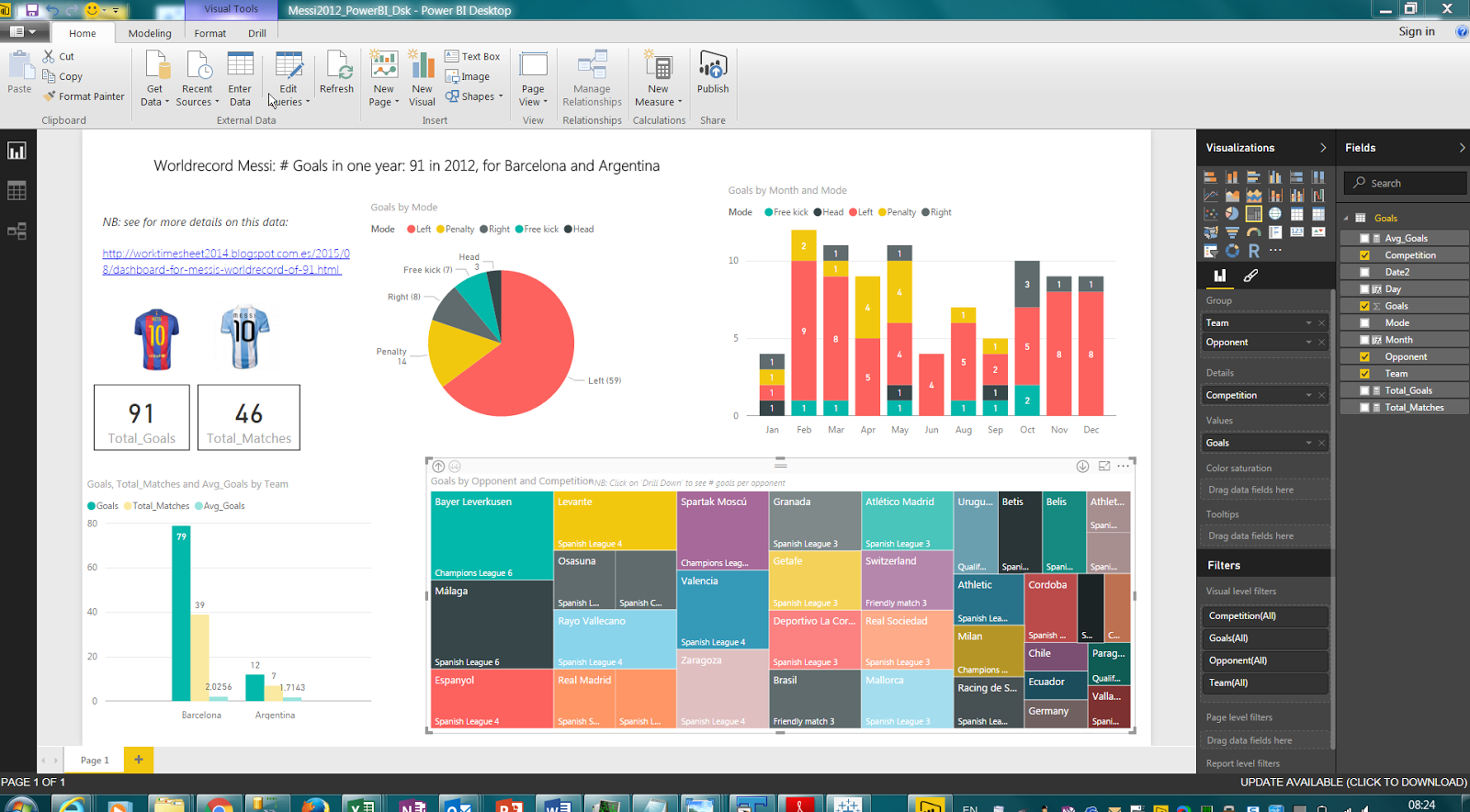Open the Drill ribbon tab
Image resolution: width=1470 pixels, height=812 pixels.
[x=257, y=33]
